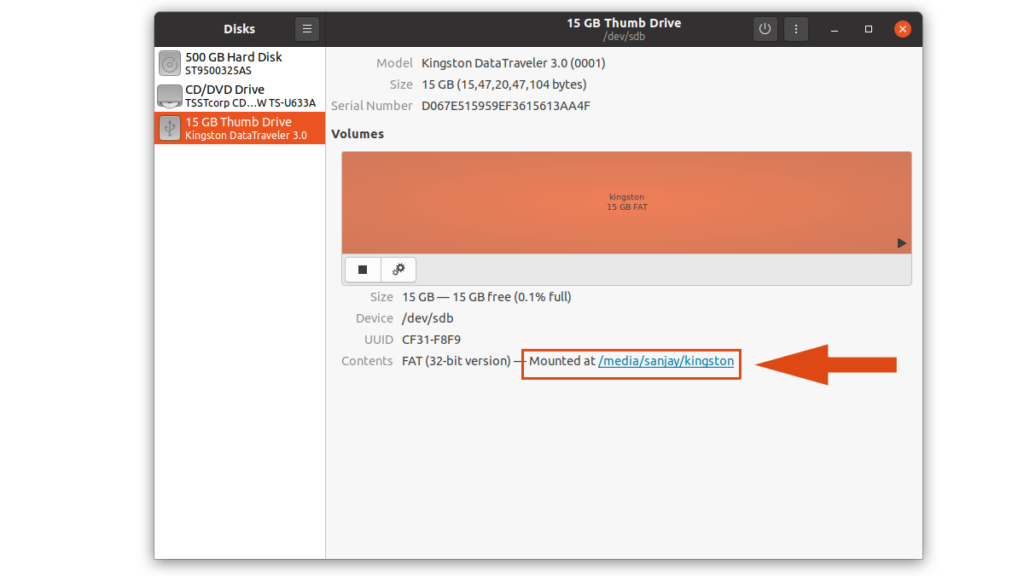
Task: Select the 15 GB Thumb Drive entry
Action: (x=240, y=128)
